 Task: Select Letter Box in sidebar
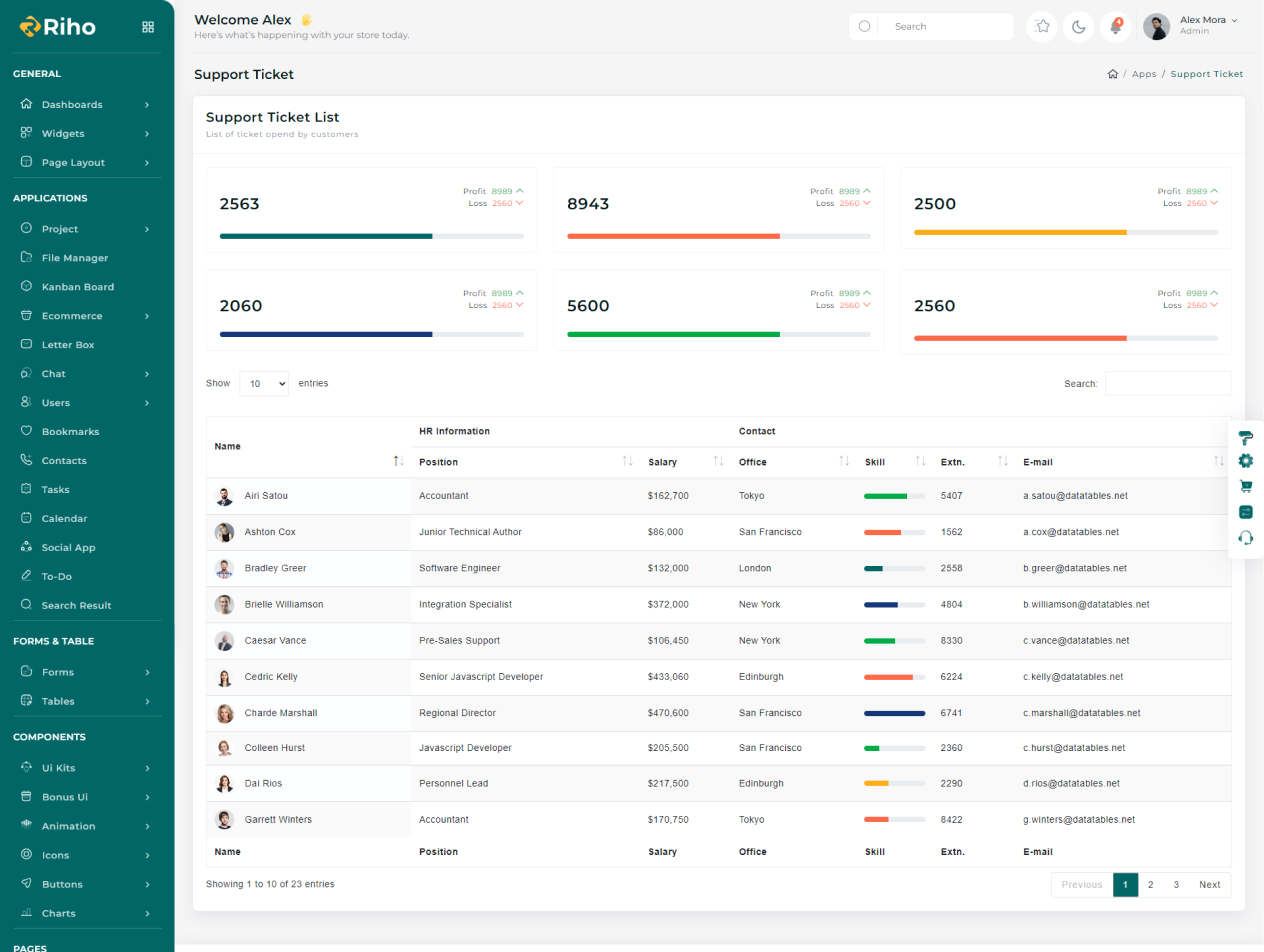point(67,345)
